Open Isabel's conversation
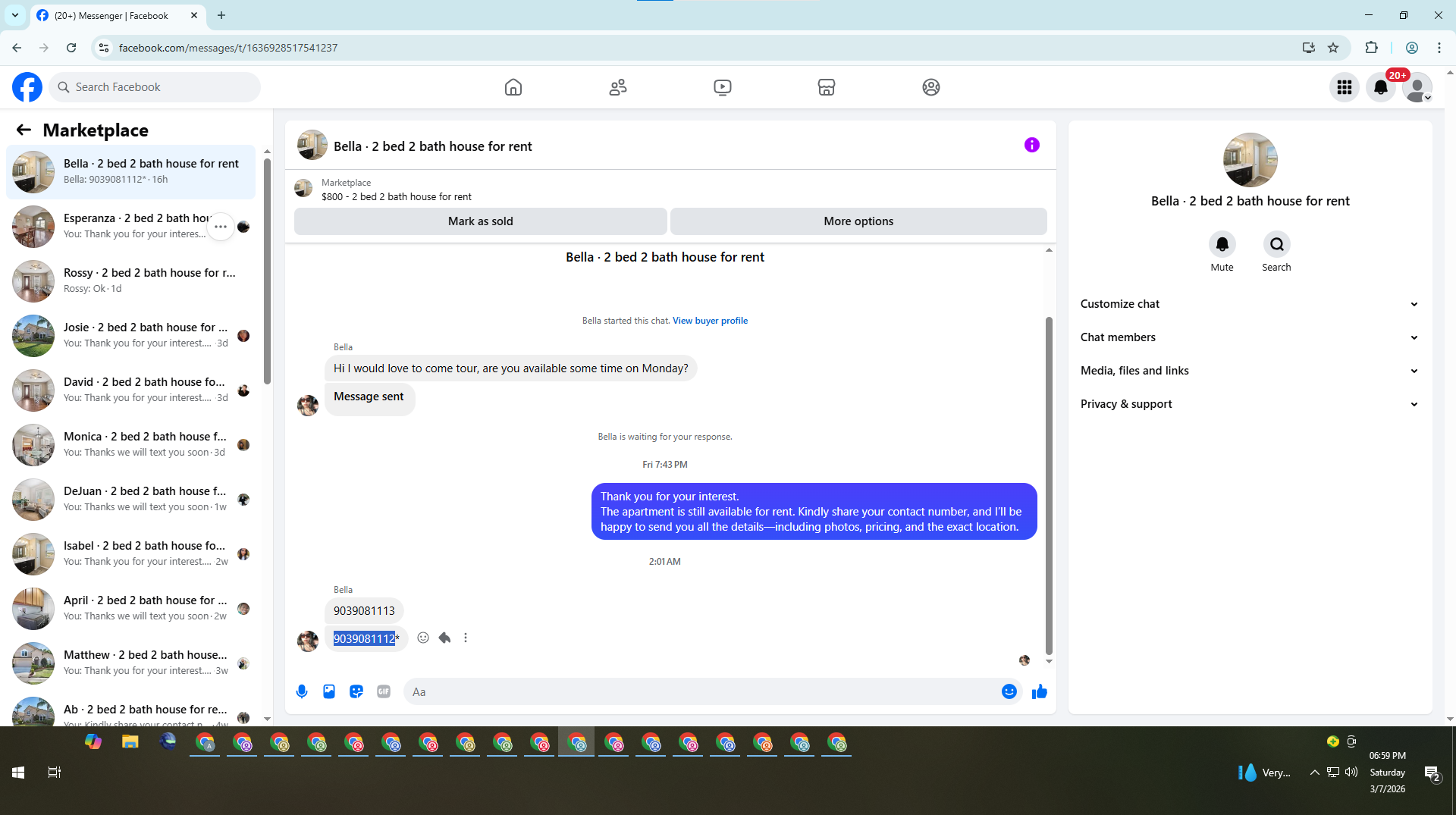 [x=130, y=554]
